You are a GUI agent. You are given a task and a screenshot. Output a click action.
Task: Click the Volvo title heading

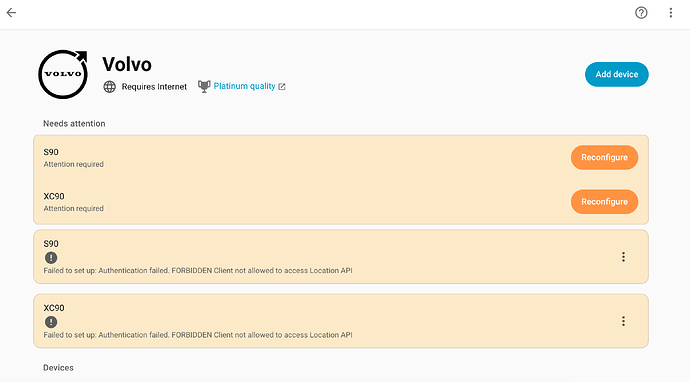(x=127, y=64)
